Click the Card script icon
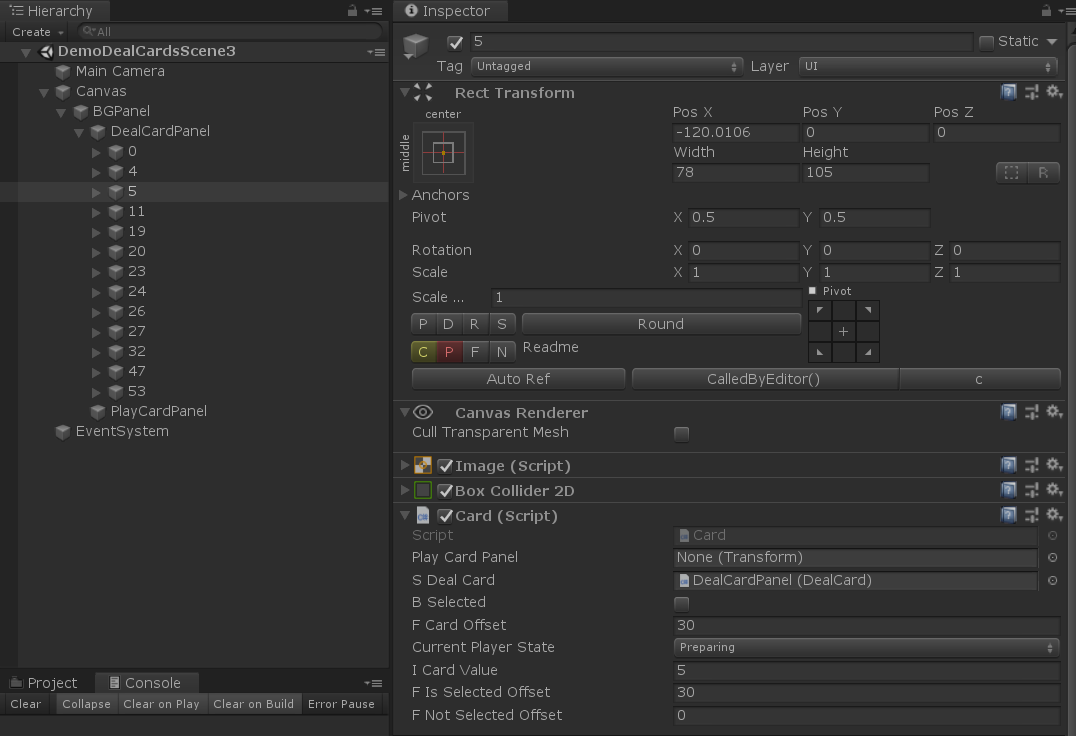Viewport: 1076px width, 736px height. coord(422,515)
